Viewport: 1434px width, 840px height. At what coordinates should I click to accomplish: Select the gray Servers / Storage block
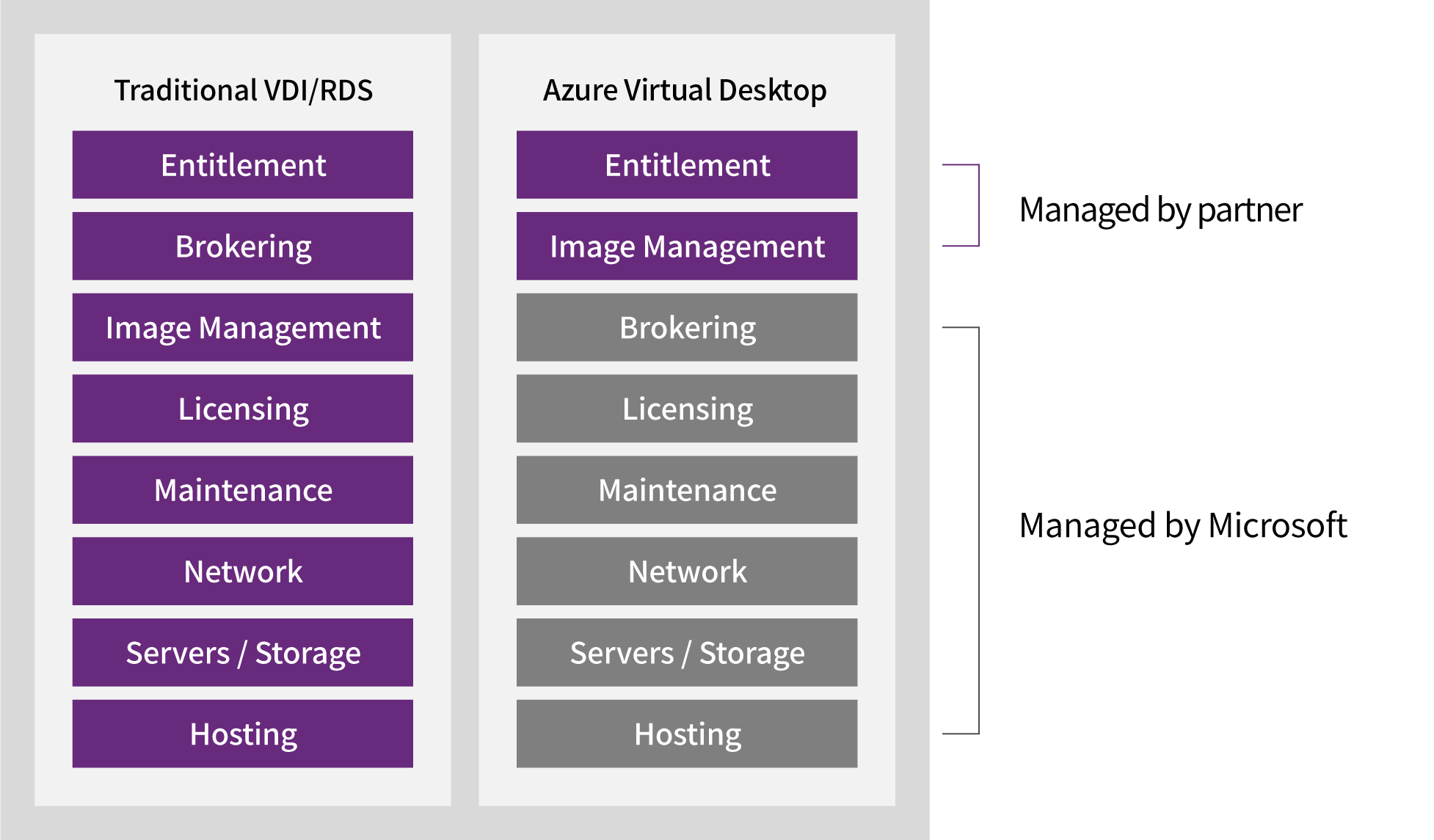click(x=687, y=653)
